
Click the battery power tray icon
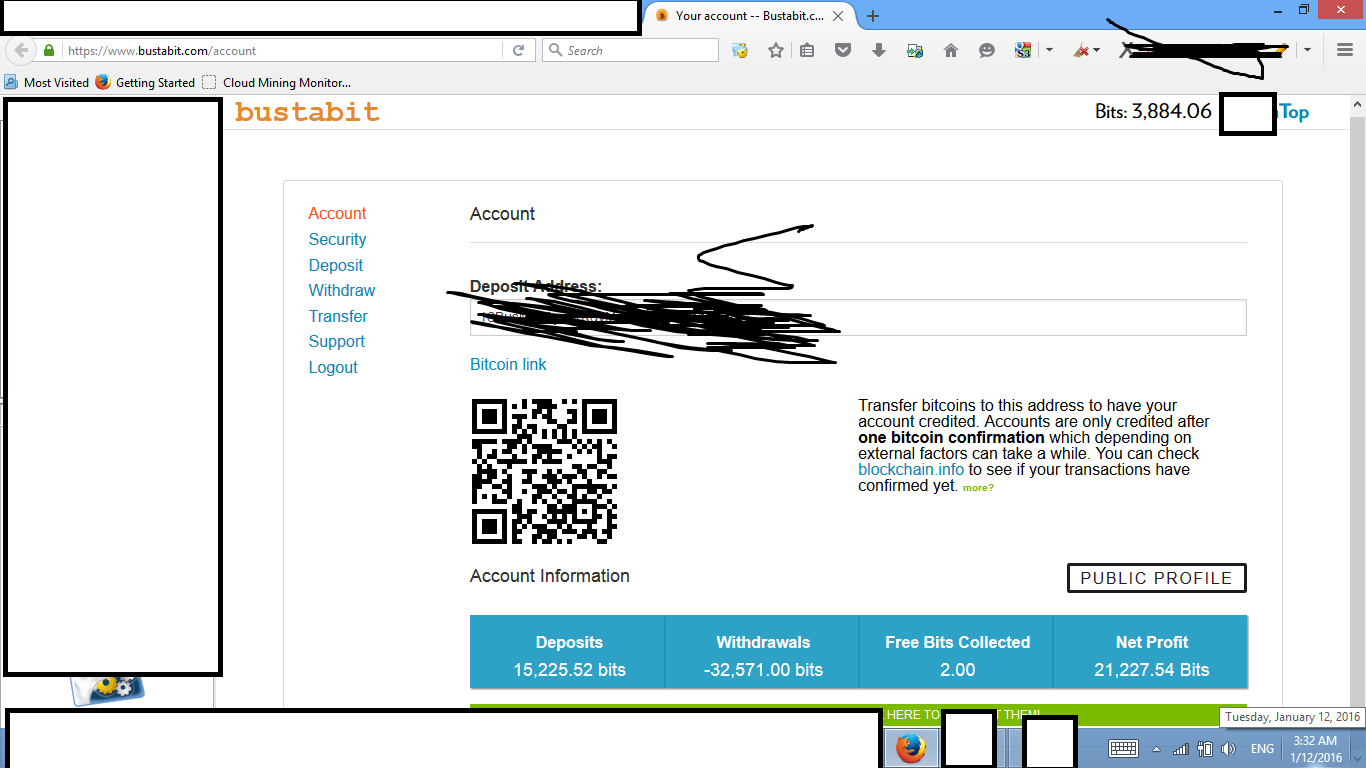point(1205,749)
